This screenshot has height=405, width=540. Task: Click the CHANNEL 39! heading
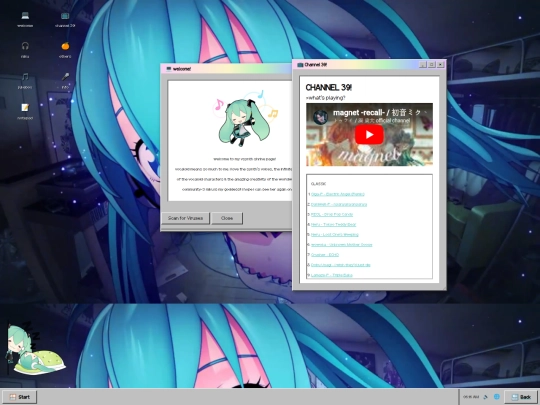(329, 87)
